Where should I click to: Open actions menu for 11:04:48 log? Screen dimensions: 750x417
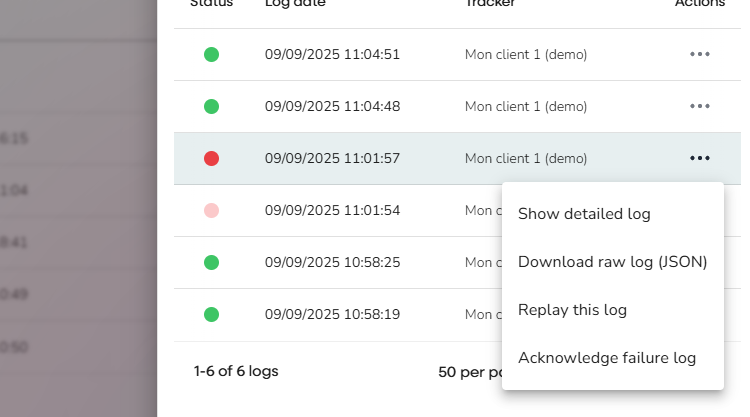coord(700,106)
